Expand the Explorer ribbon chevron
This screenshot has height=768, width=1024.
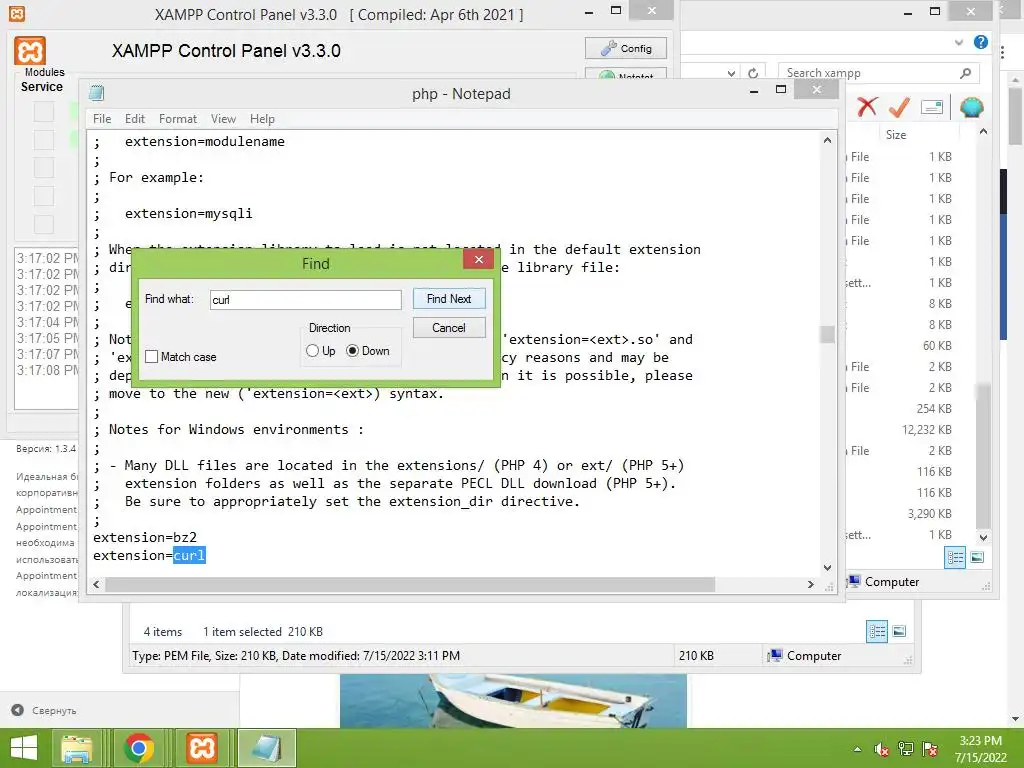958,42
